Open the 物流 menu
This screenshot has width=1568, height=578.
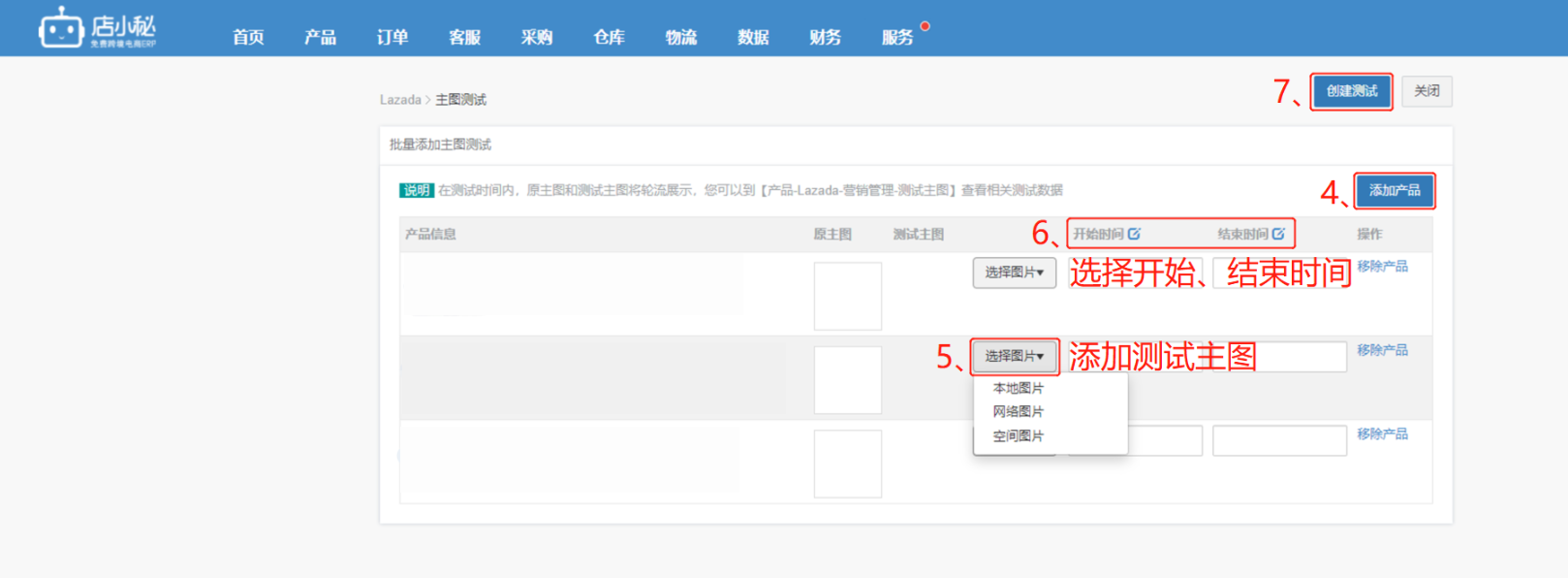click(x=680, y=37)
